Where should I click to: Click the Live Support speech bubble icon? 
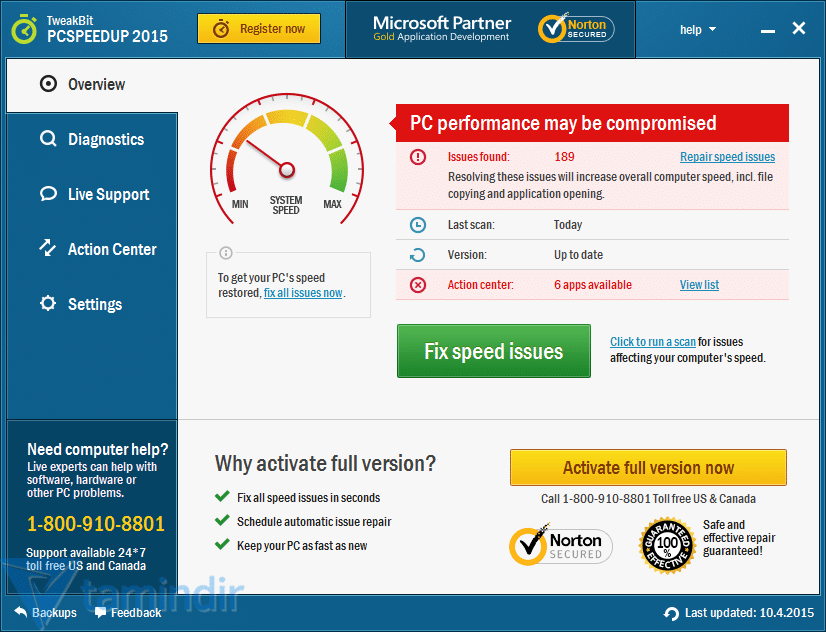coord(48,194)
